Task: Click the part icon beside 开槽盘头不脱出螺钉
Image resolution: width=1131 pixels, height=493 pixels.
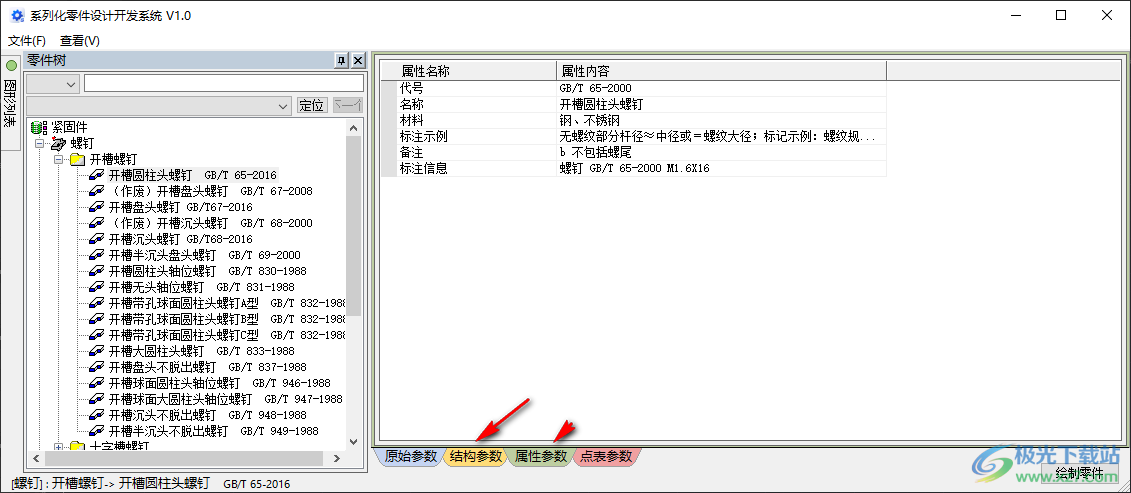Action: [x=97, y=367]
